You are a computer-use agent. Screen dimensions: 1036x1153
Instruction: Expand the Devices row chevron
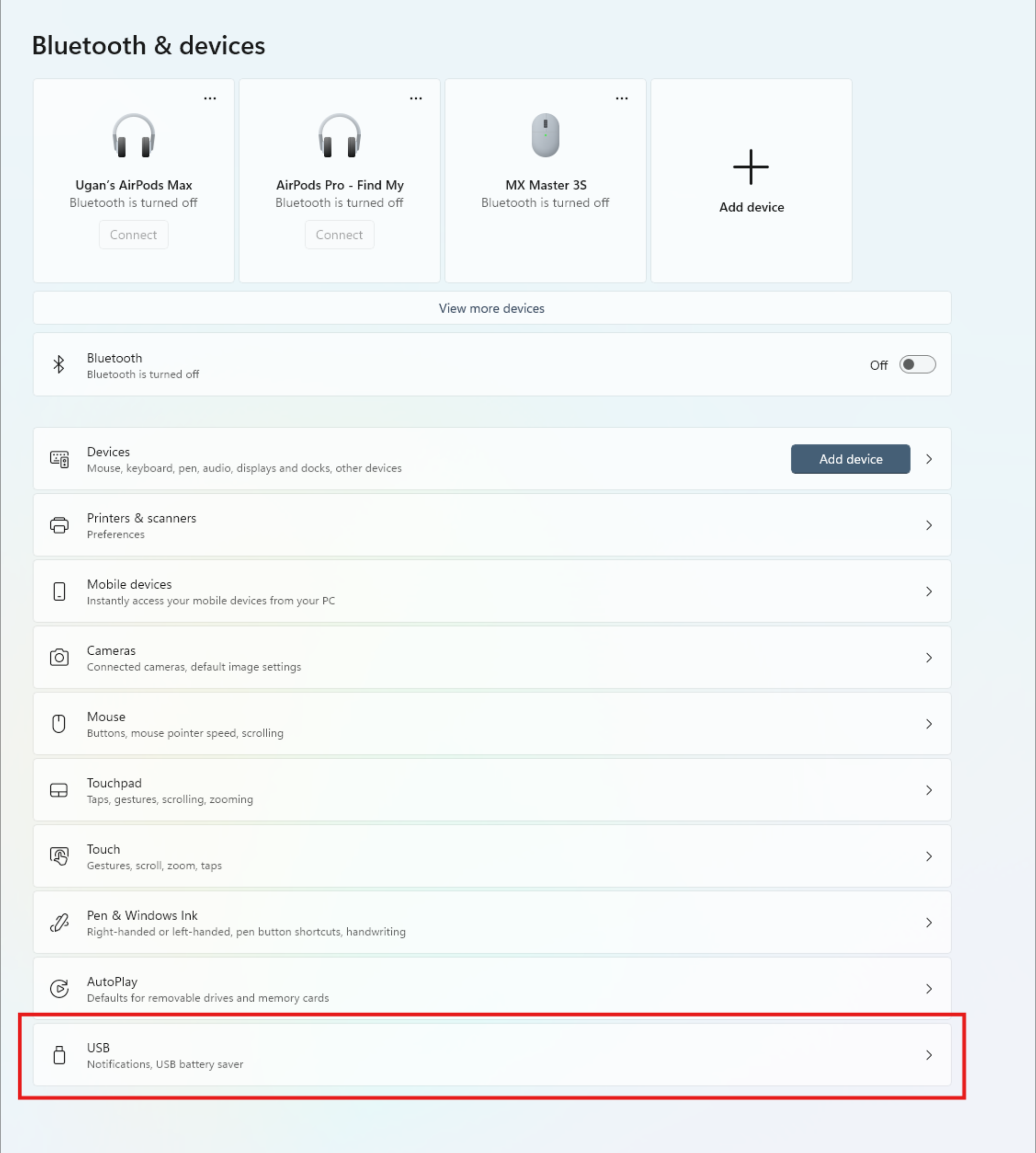[929, 459]
